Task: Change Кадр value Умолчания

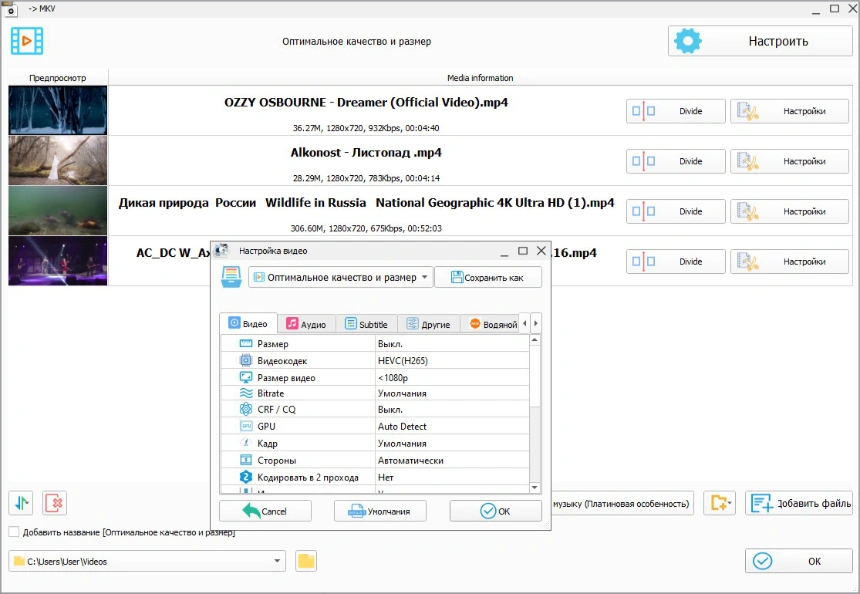Action: [x=452, y=443]
